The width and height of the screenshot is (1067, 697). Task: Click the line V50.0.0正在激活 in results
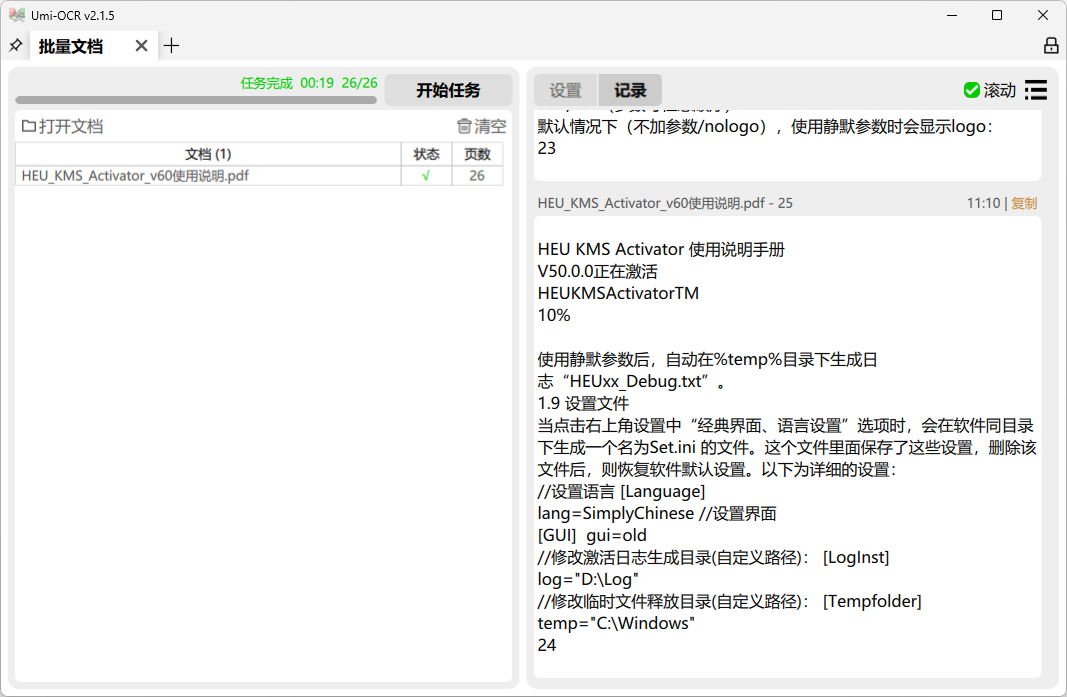597,272
